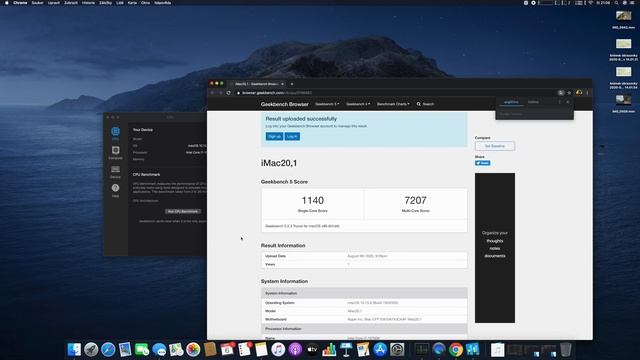The width and height of the screenshot is (640, 360).
Task: Expand the Geekbench 4 dropdown menu
Action: (358, 104)
